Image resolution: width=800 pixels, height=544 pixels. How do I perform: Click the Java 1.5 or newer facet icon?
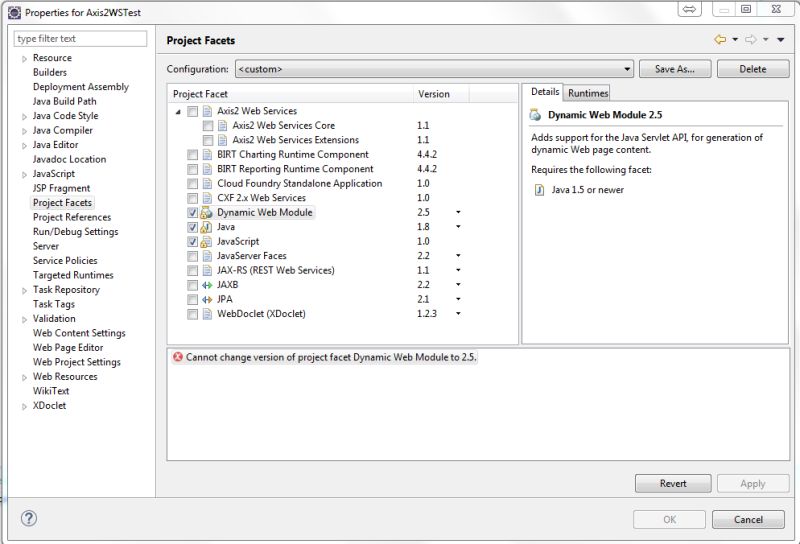539,190
